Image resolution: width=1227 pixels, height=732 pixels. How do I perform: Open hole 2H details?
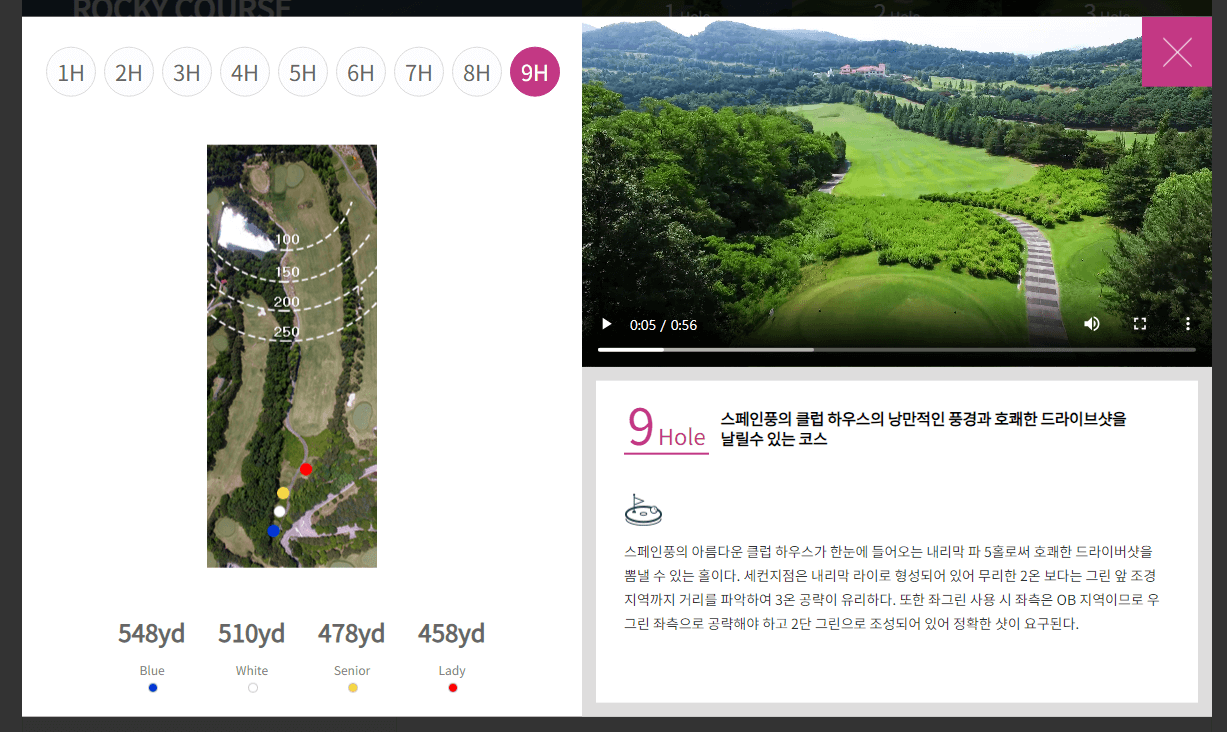pyautogui.click(x=129, y=71)
